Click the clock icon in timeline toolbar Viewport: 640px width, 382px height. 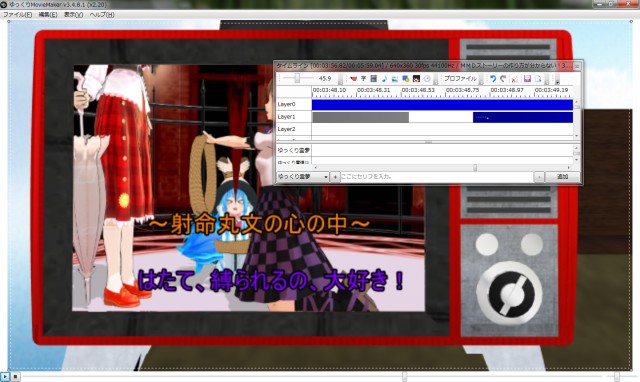pyautogui.click(x=427, y=78)
